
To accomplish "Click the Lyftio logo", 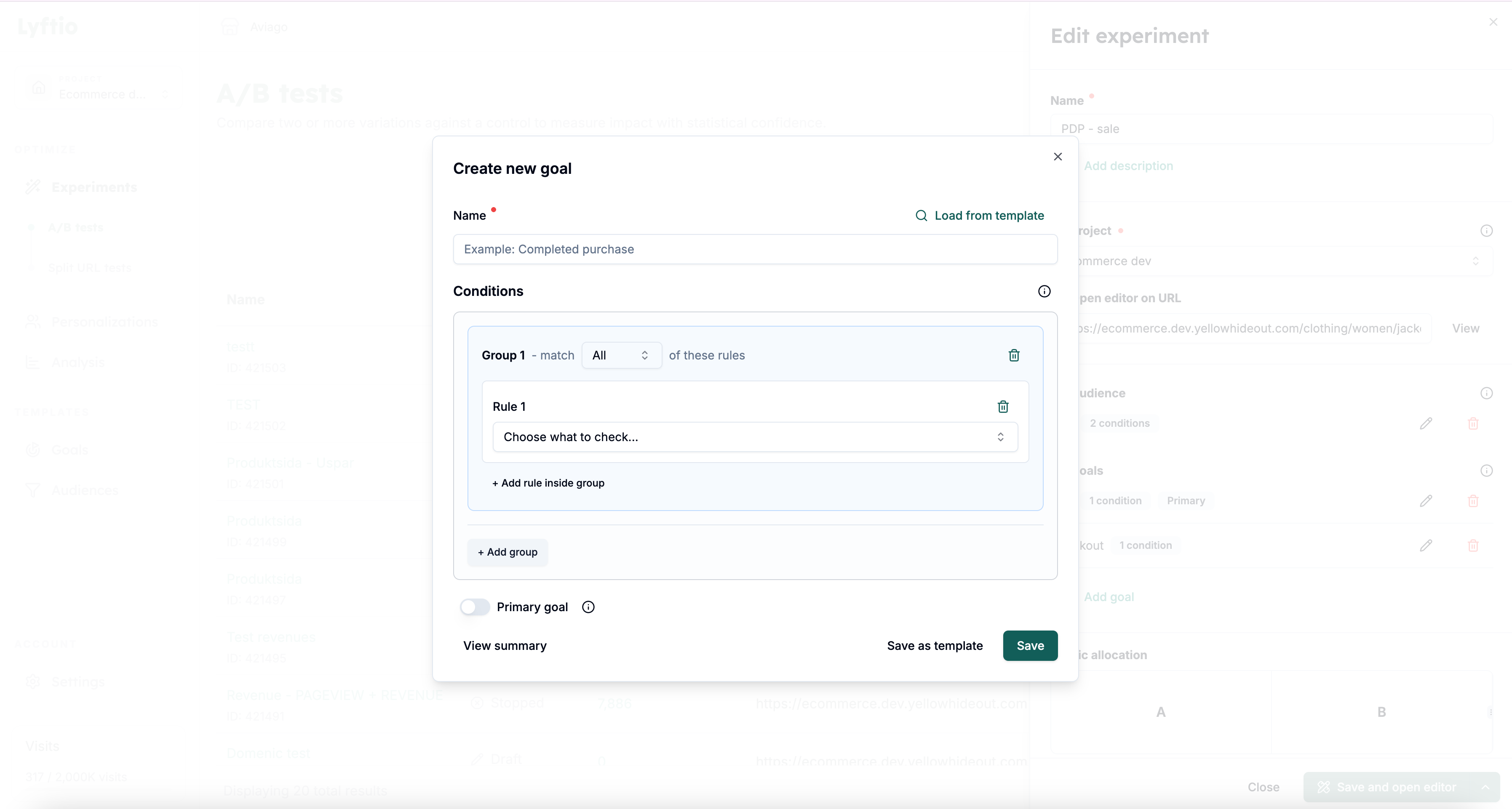I will (x=48, y=27).
